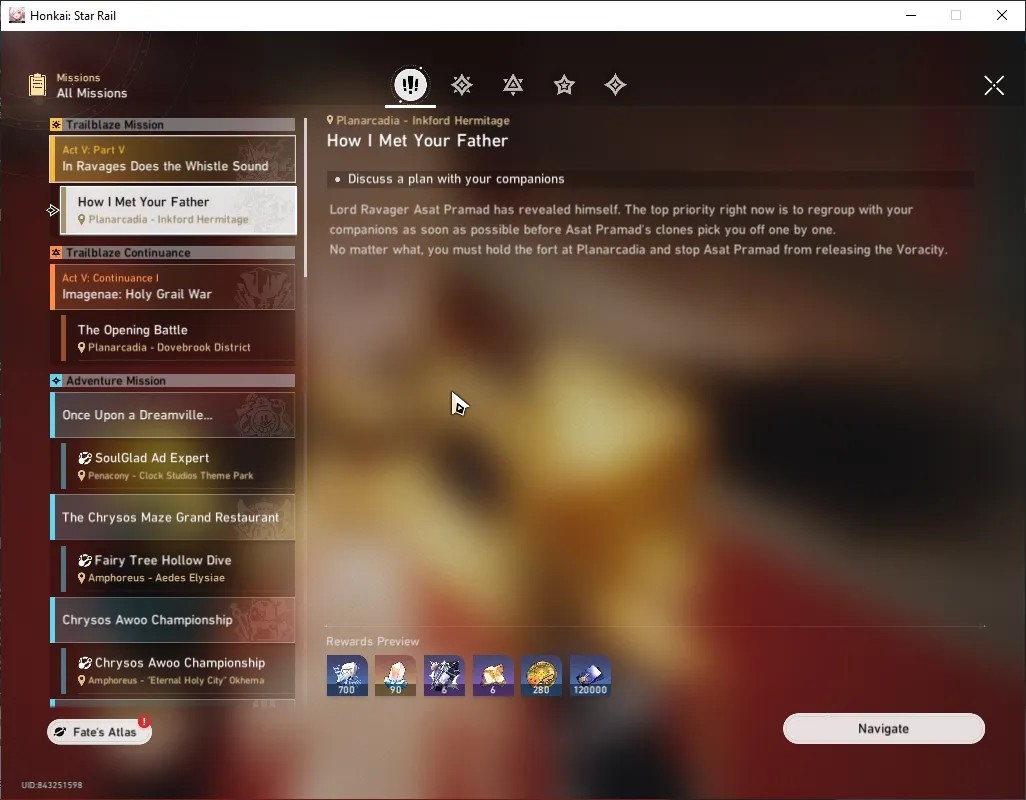This screenshot has height=800, width=1026.
Task: View the 120000 Credits reward
Action: click(x=590, y=675)
